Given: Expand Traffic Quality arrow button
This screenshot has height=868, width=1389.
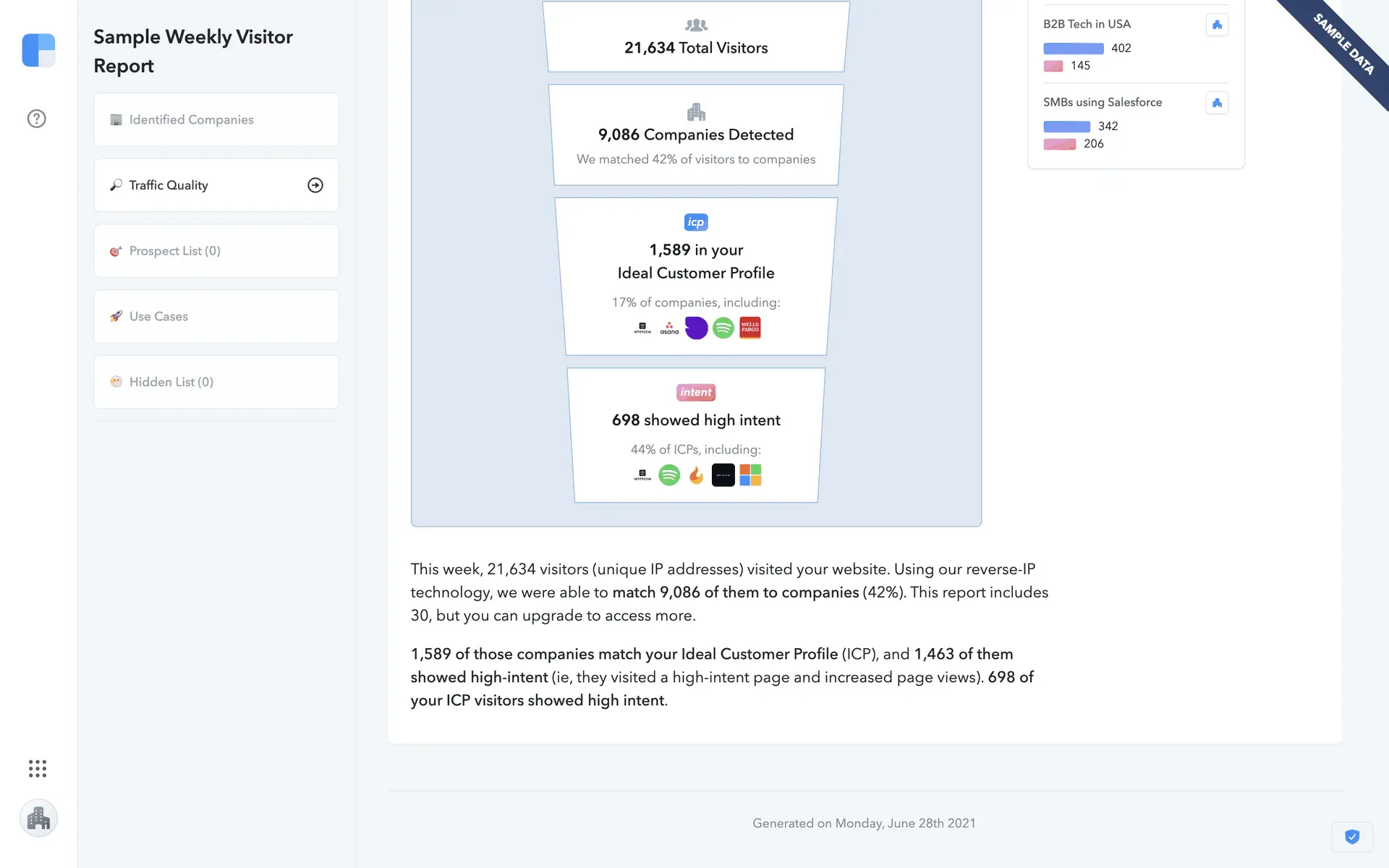Looking at the screenshot, I should tap(315, 185).
